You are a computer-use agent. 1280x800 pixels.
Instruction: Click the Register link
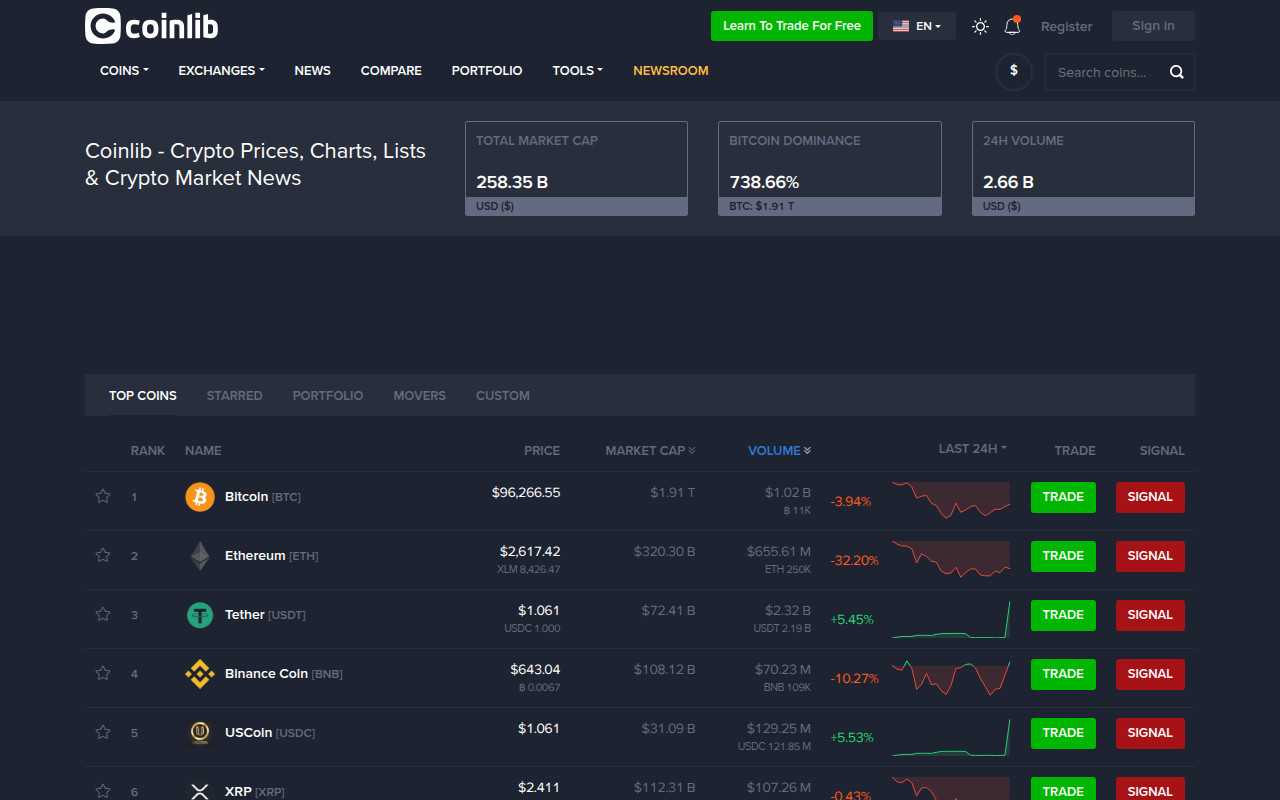point(1066,27)
